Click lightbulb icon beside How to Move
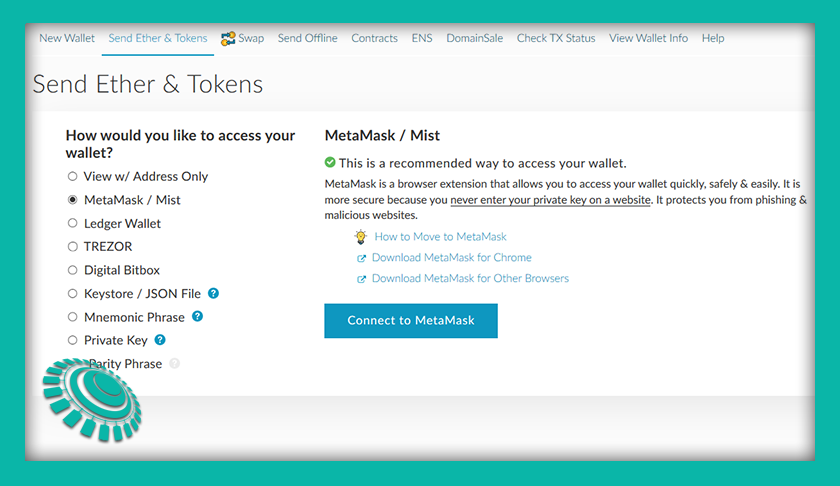The width and height of the screenshot is (840, 486). [361, 236]
